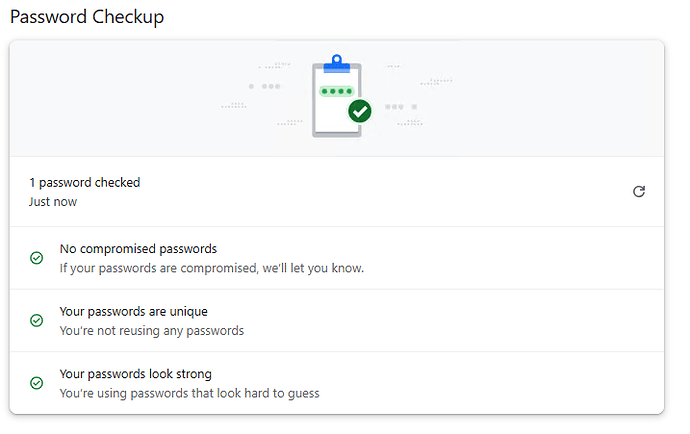
Task: Click the gray banner background area
Action: (132, 99)
